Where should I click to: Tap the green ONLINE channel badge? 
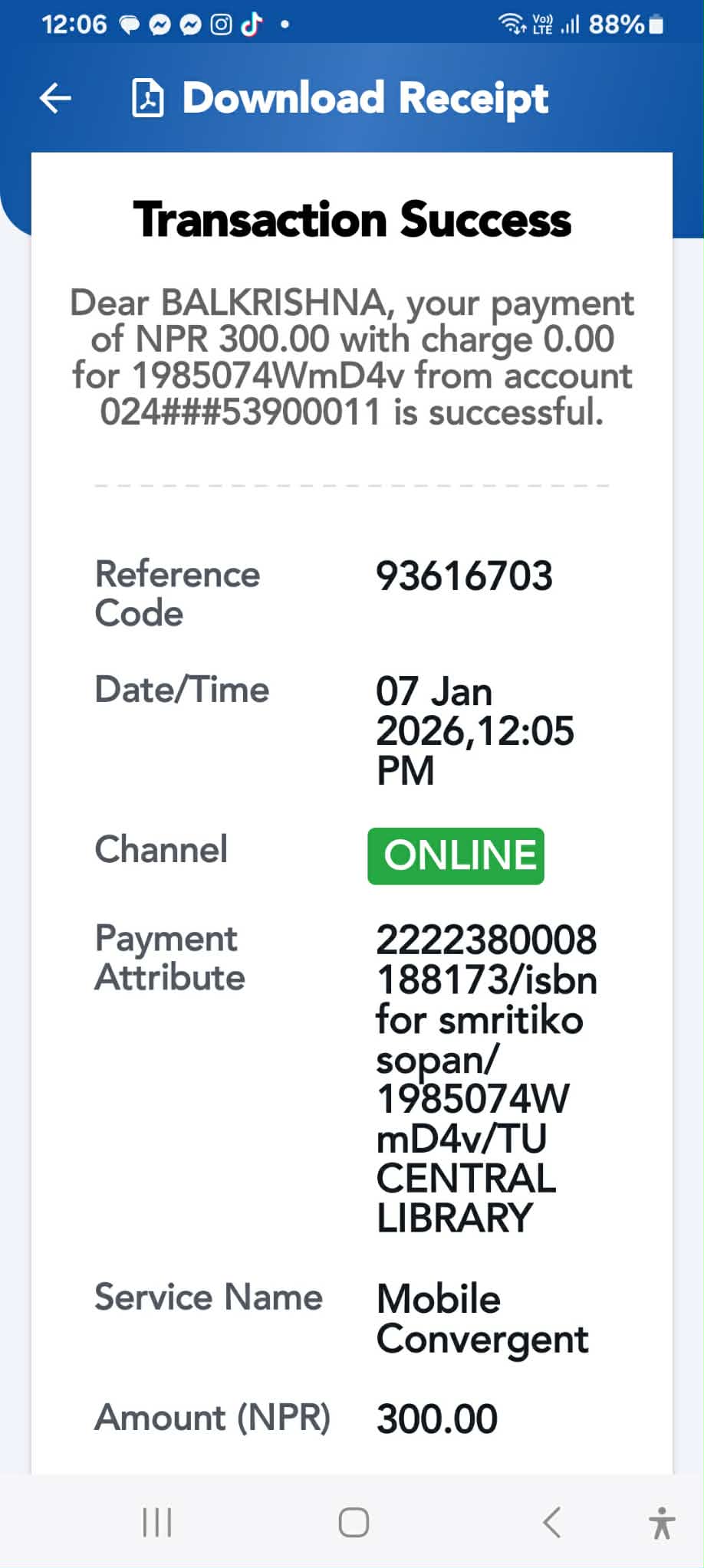[456, 856]
